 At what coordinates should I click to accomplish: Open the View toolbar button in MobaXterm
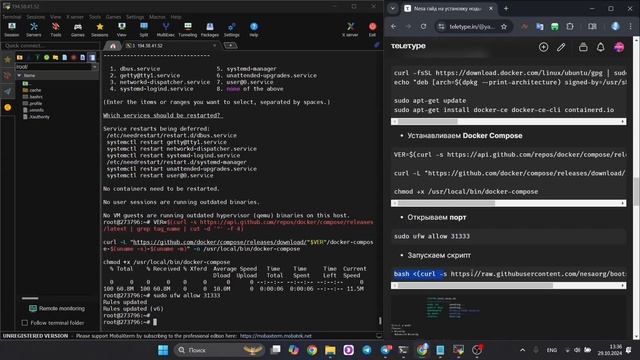pos(122,29)
